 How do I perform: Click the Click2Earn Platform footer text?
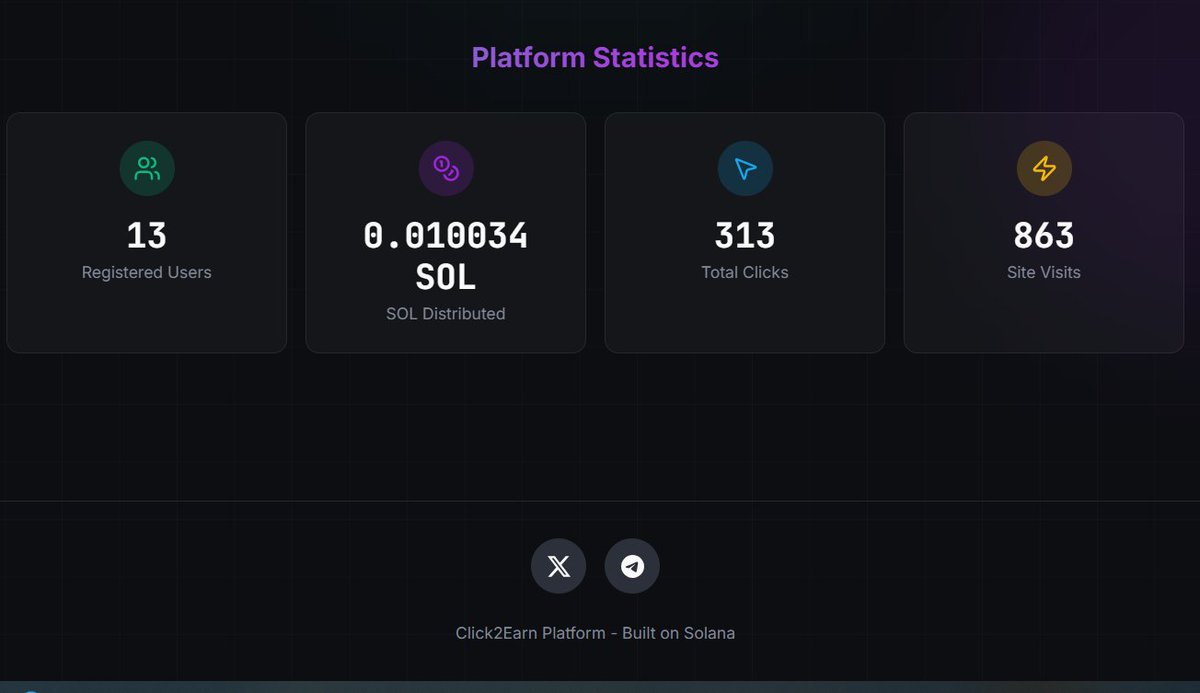point(596,632)
